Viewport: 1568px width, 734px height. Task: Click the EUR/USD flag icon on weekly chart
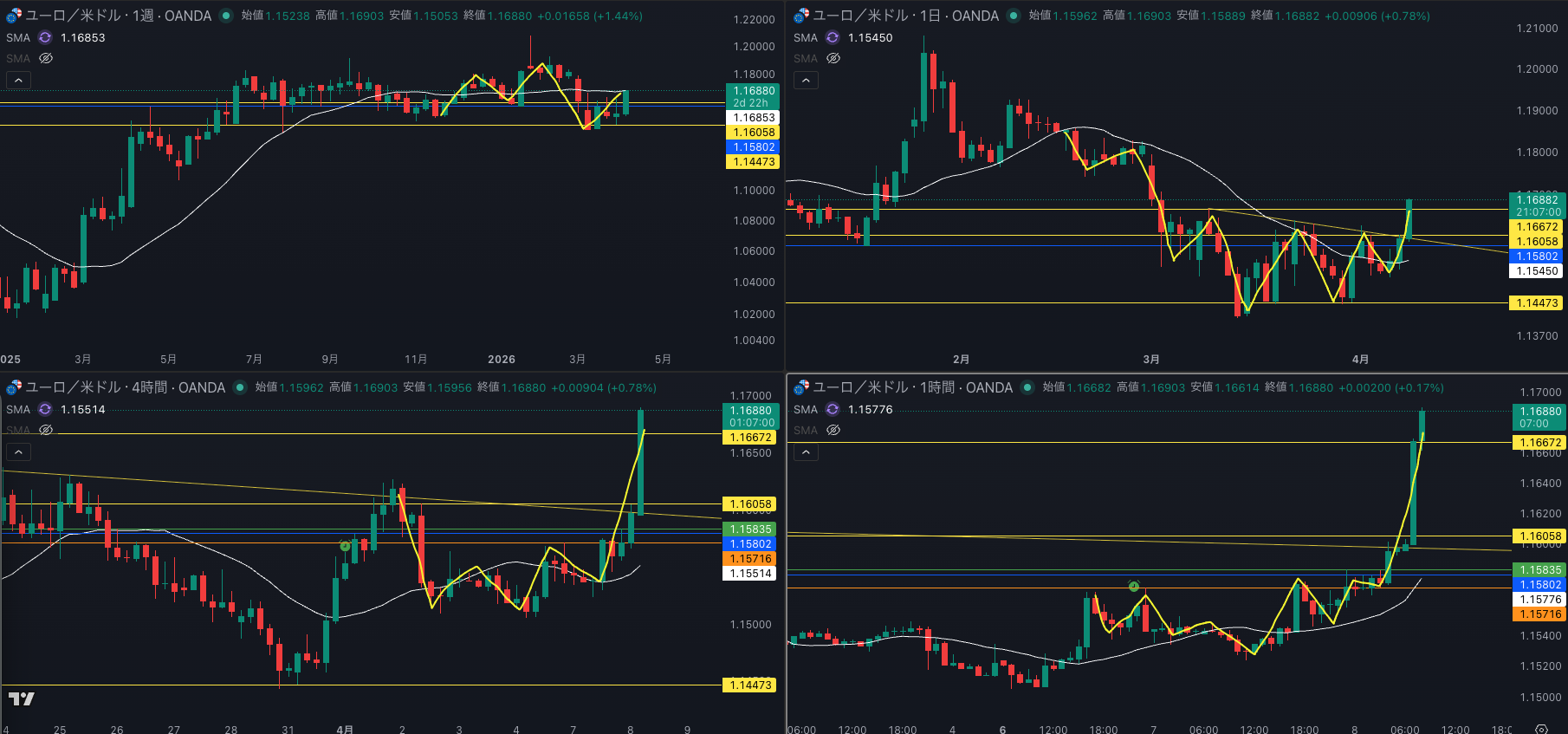pos(14,16)
